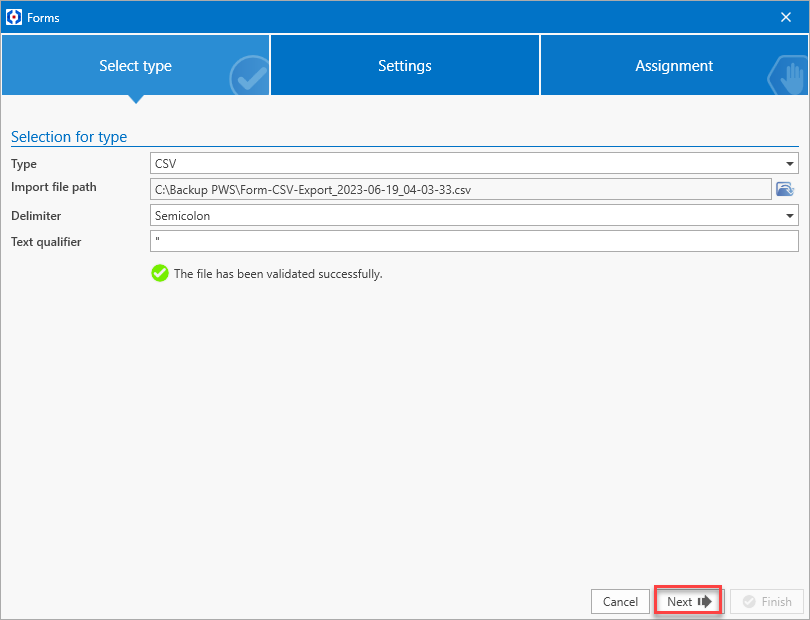Click the 'file has been validated successfully' message
810x620 pixels.
pos(278,274)
